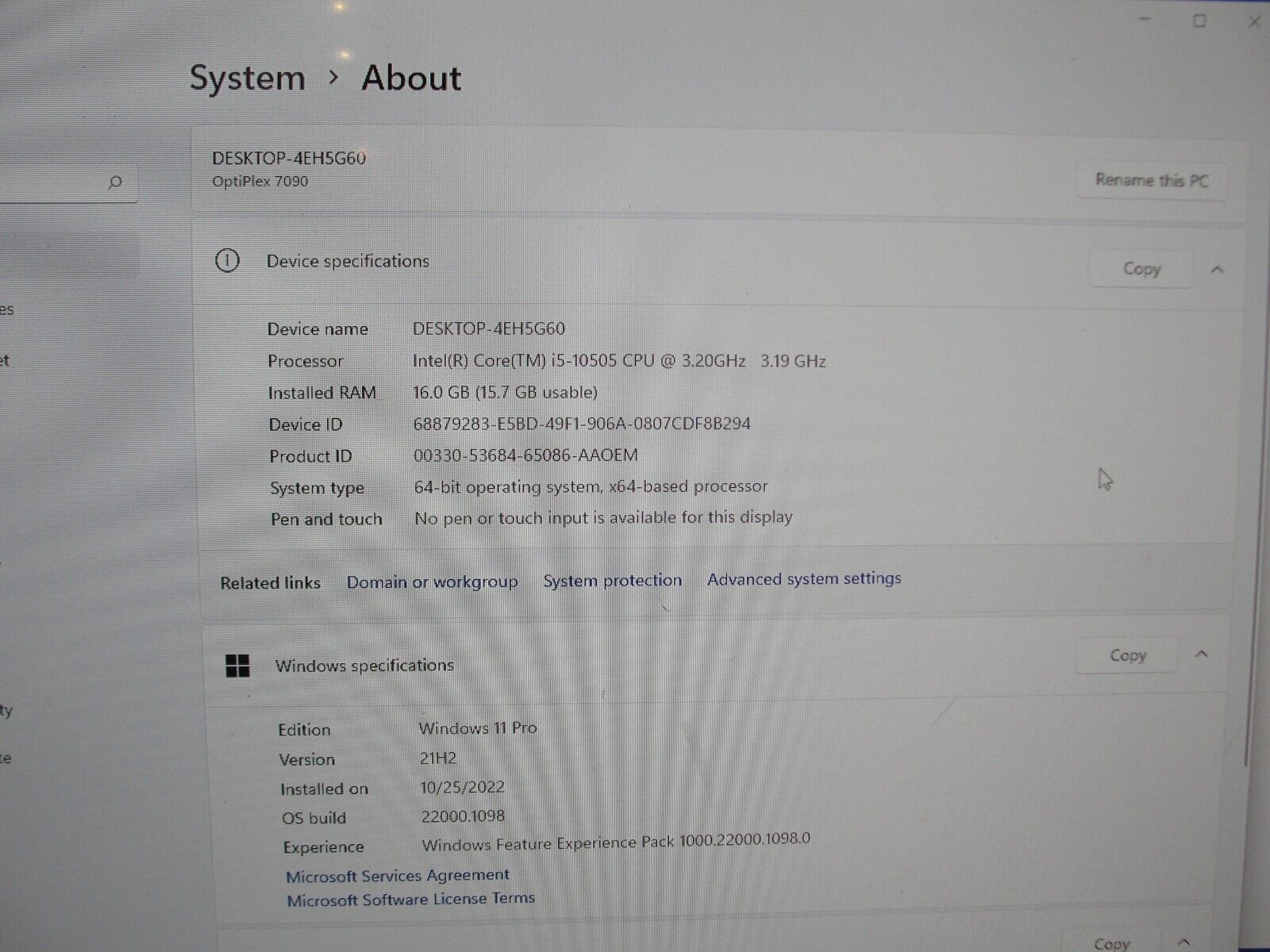This screenshot has width=1270, height=952.
Task: Select the OS build value 22000.1098
Action: click(x=464, y=816)
